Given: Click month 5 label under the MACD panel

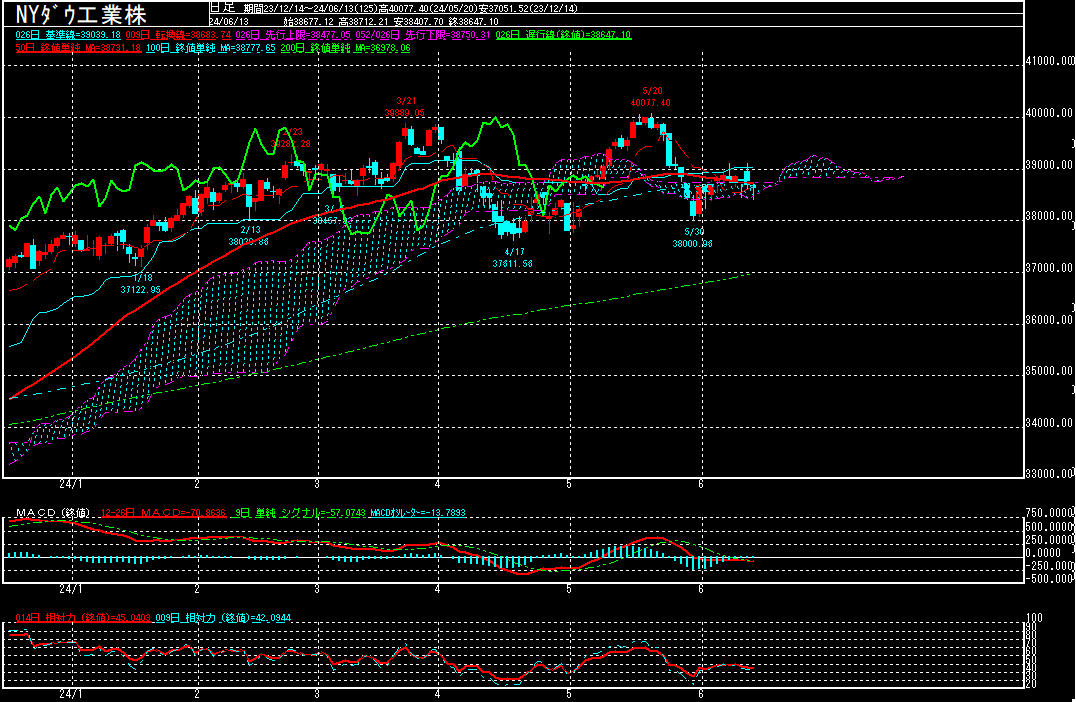Looking at the screenshot, I should pos(569,589).
